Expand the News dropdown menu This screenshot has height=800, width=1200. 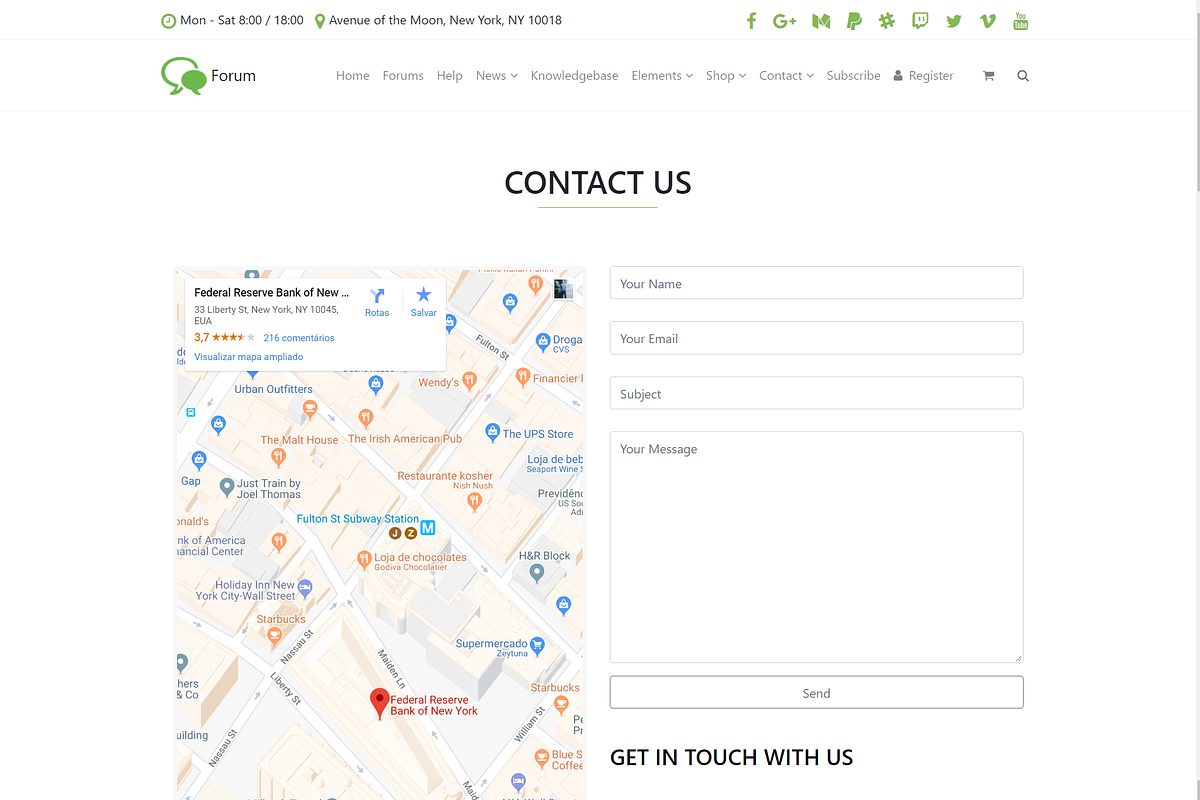(497, 76)
